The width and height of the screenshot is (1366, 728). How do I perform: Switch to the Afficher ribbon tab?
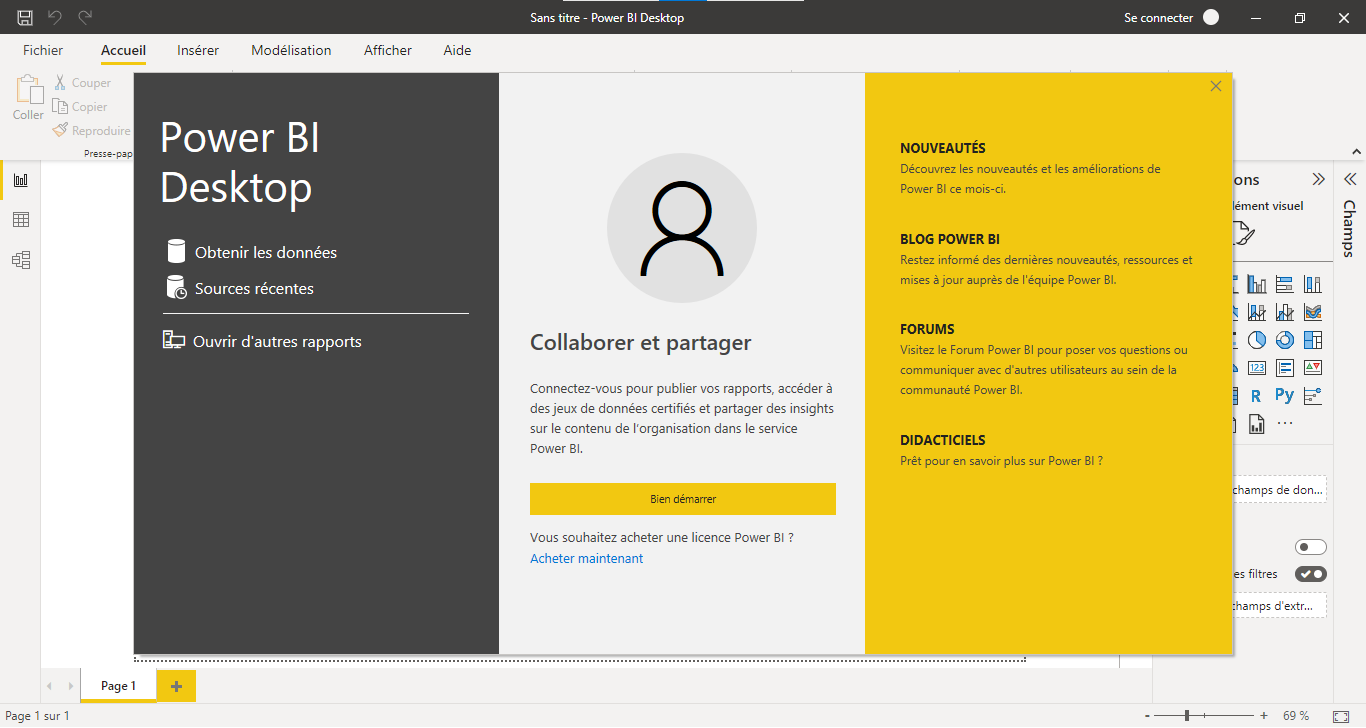coord(388,50)
